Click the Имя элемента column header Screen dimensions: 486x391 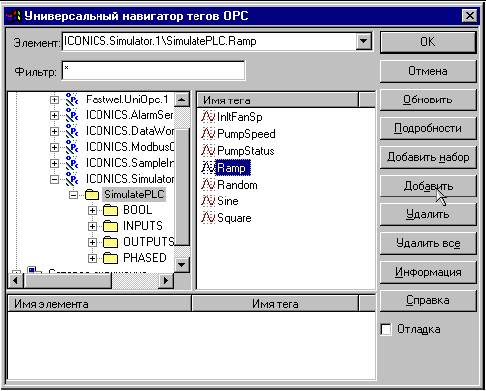point(99,304)
